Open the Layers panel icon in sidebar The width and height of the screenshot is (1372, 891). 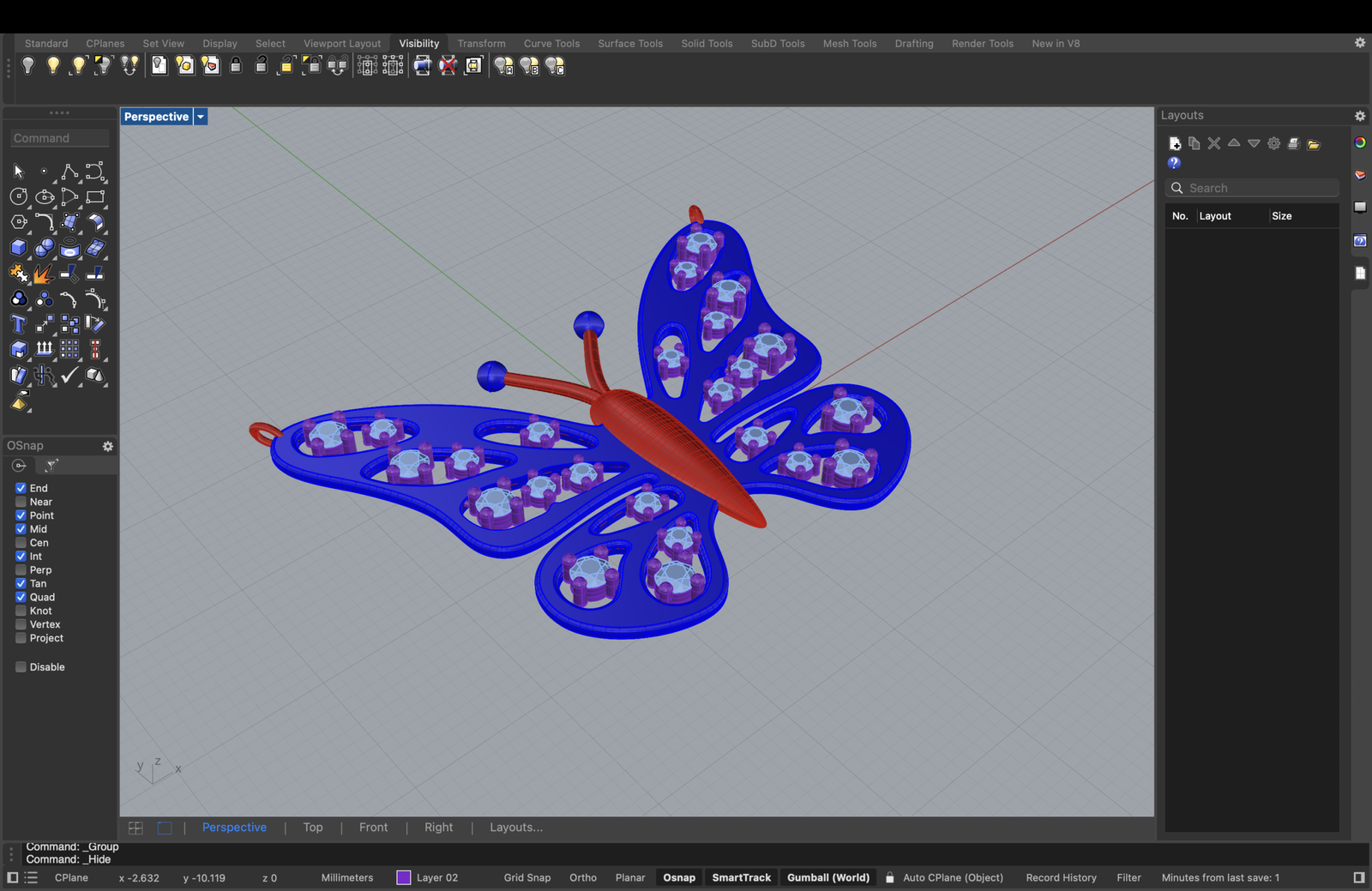(x=1360, y=175)
